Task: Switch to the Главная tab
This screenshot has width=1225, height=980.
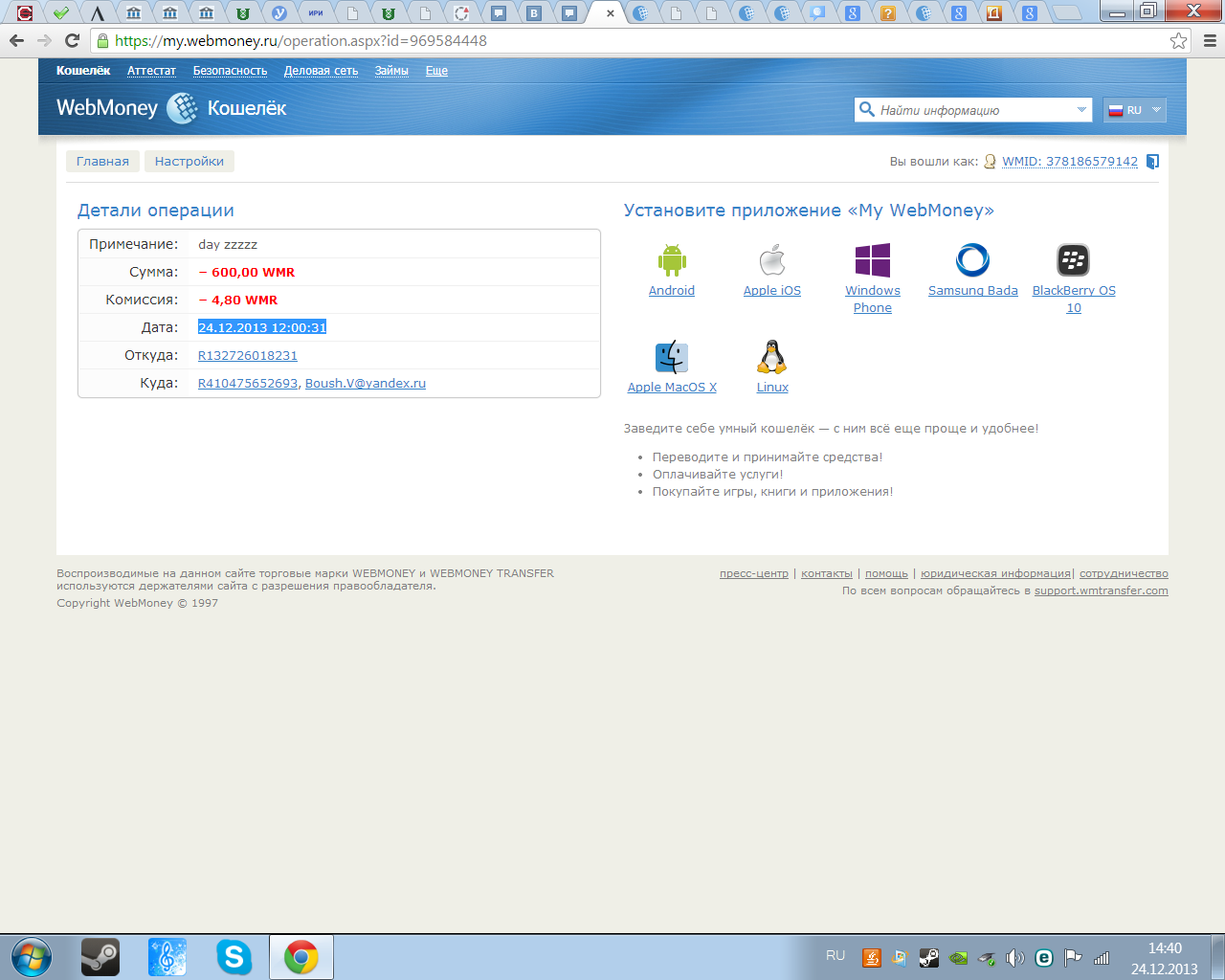Action: click(102, 161)
